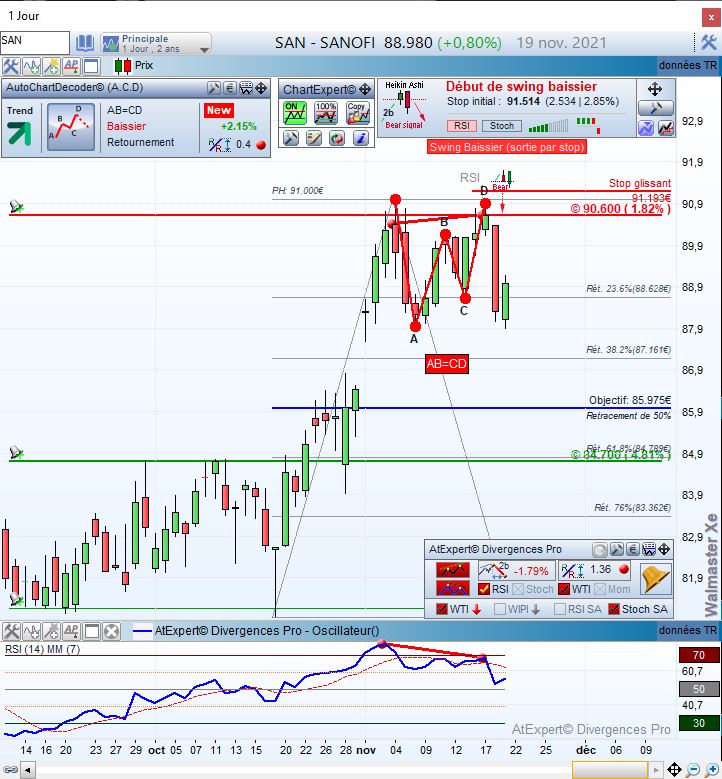Click the ChartExpert pencil edit icon
The width and height of the screenshot is (722, 779).
314,139
